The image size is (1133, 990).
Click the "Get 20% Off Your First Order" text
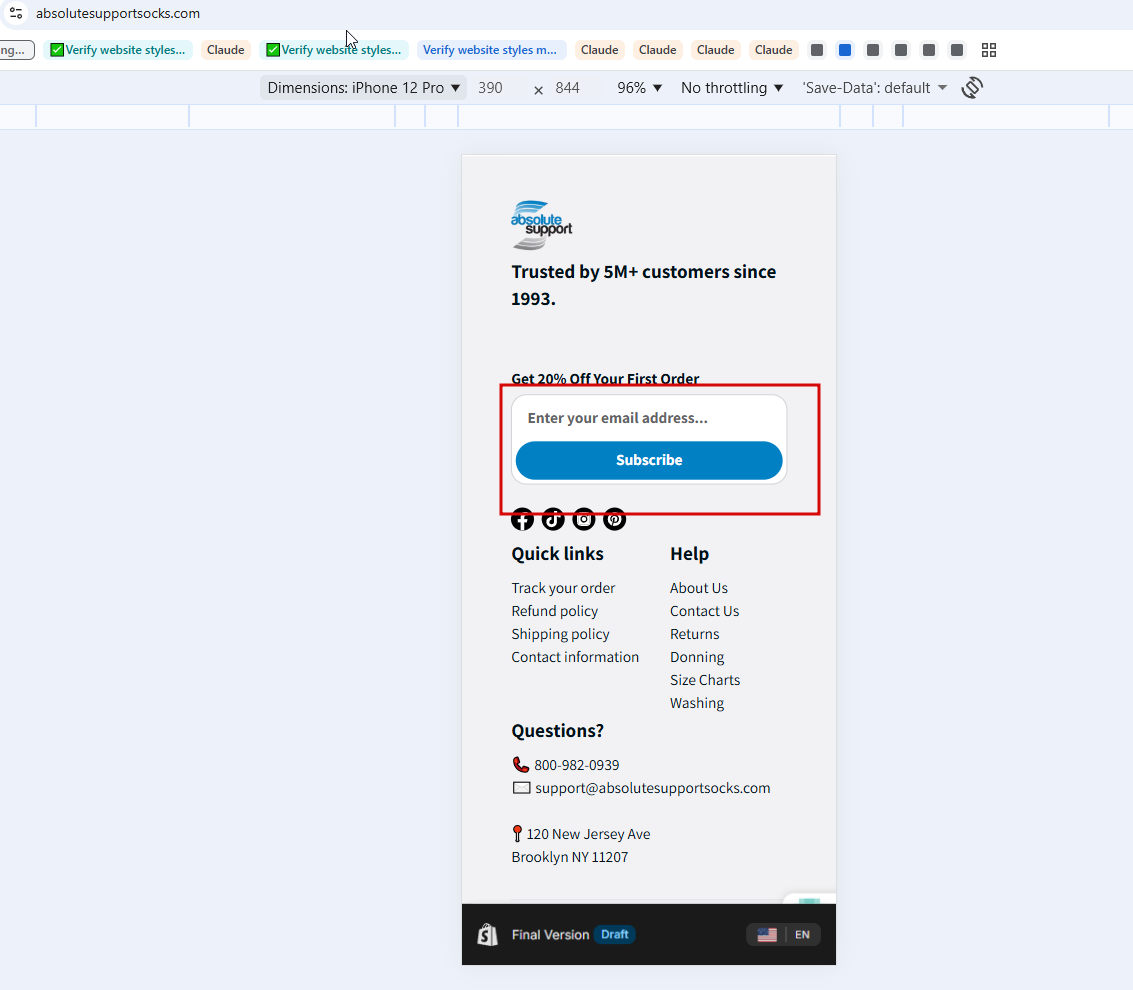605,379
